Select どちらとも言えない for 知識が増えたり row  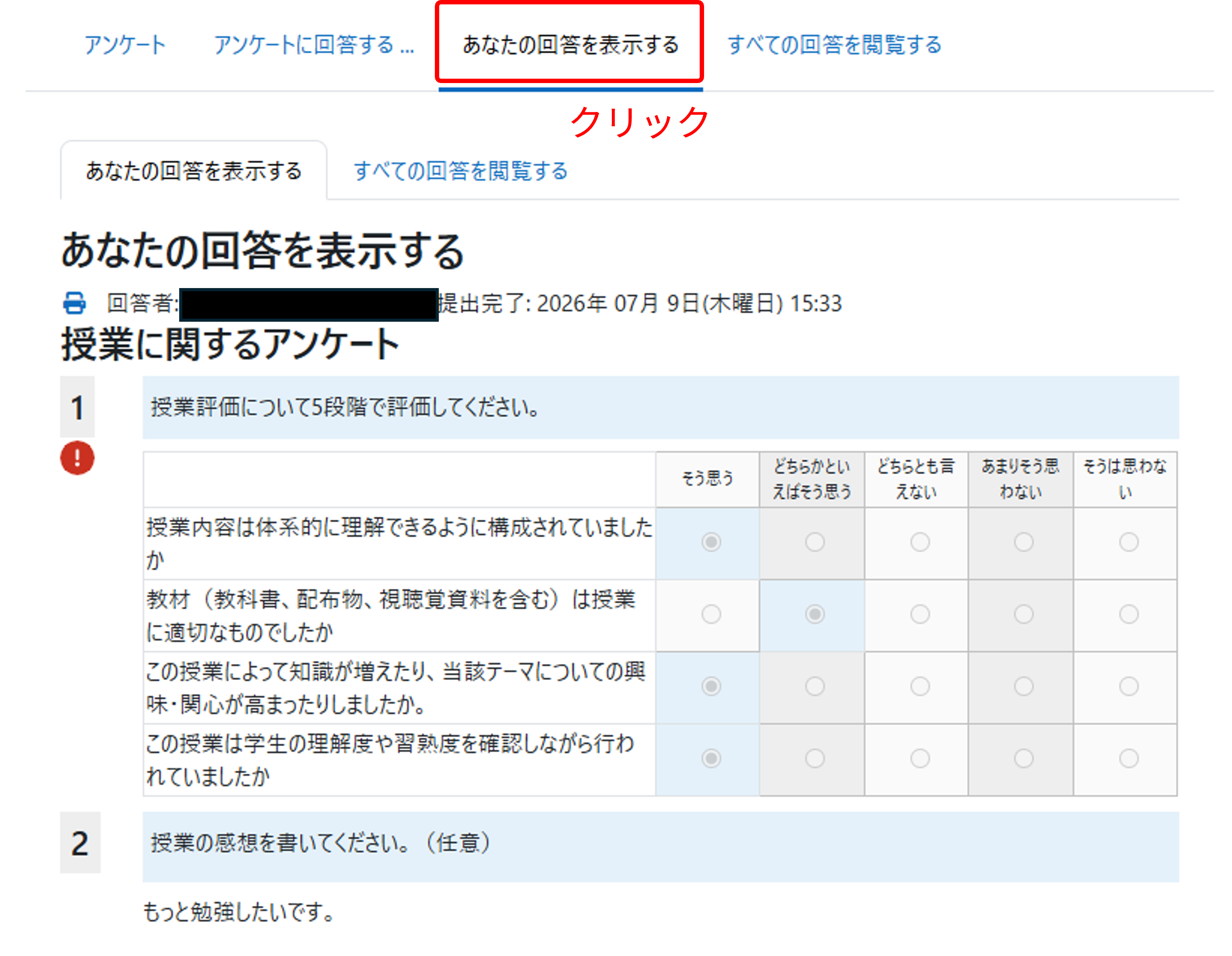pyautogui.click(x=920, y=686)
